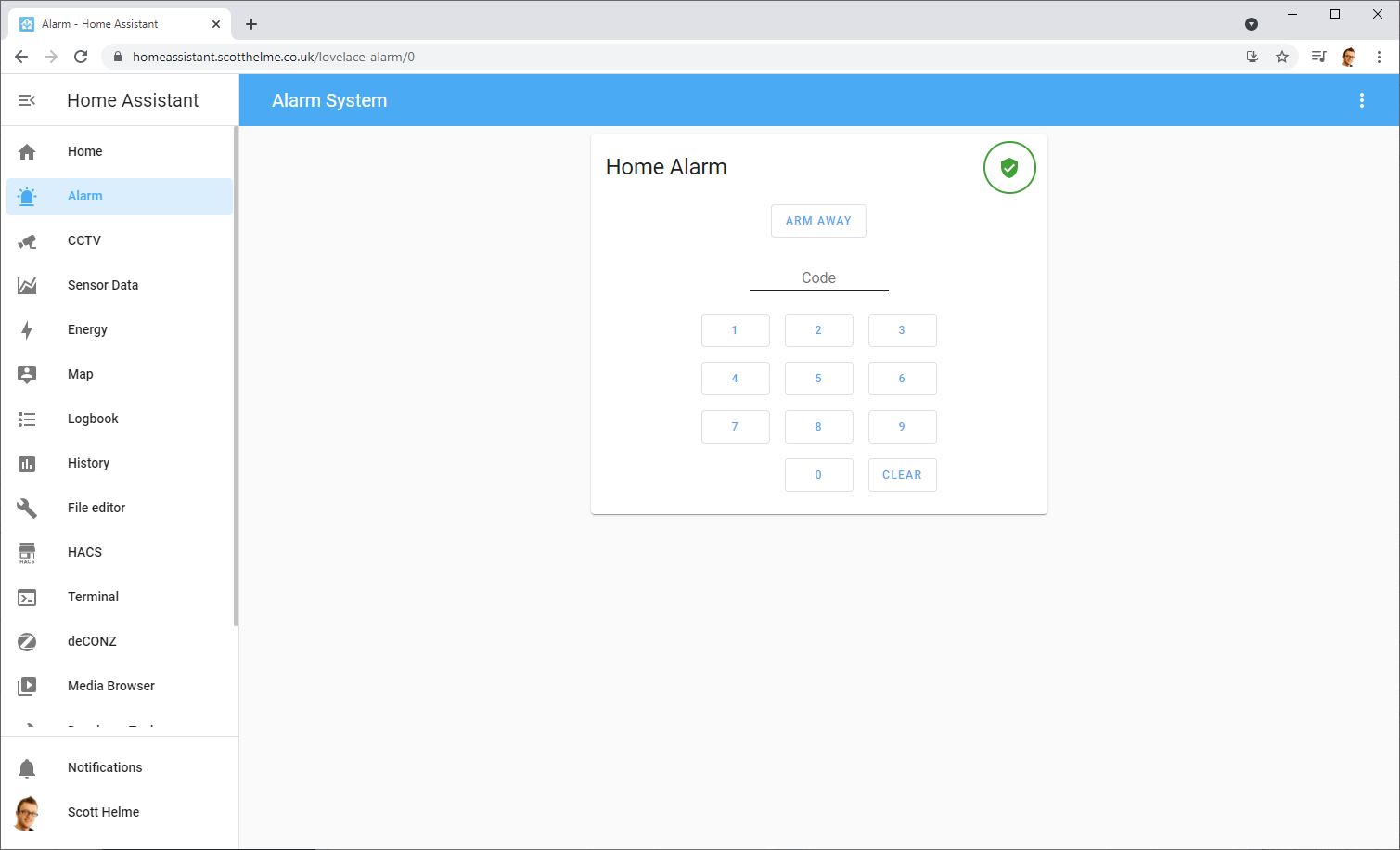This screenshot has width=1400, height=850.
Task: Click the Terminal console icon
Action: 27,598
